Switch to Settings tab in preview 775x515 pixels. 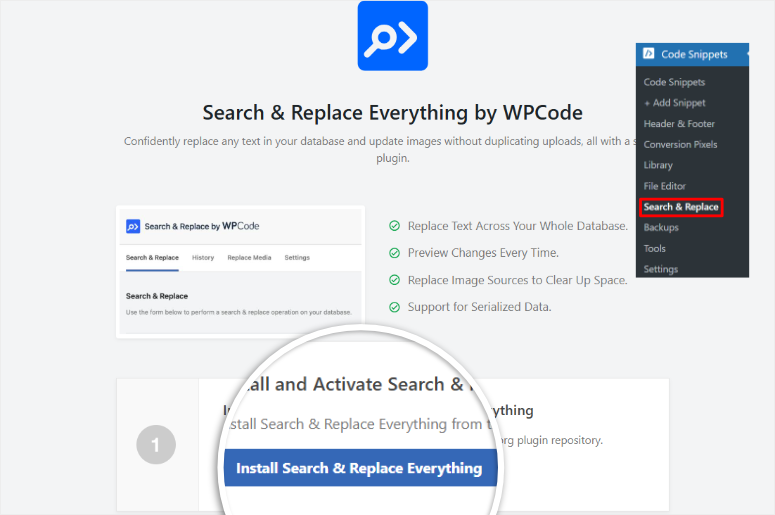pos(297,258)
